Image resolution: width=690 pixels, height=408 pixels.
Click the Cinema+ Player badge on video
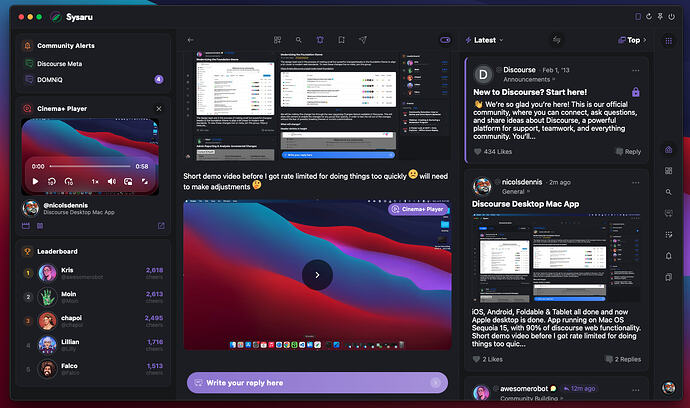(x=418, y=209)
